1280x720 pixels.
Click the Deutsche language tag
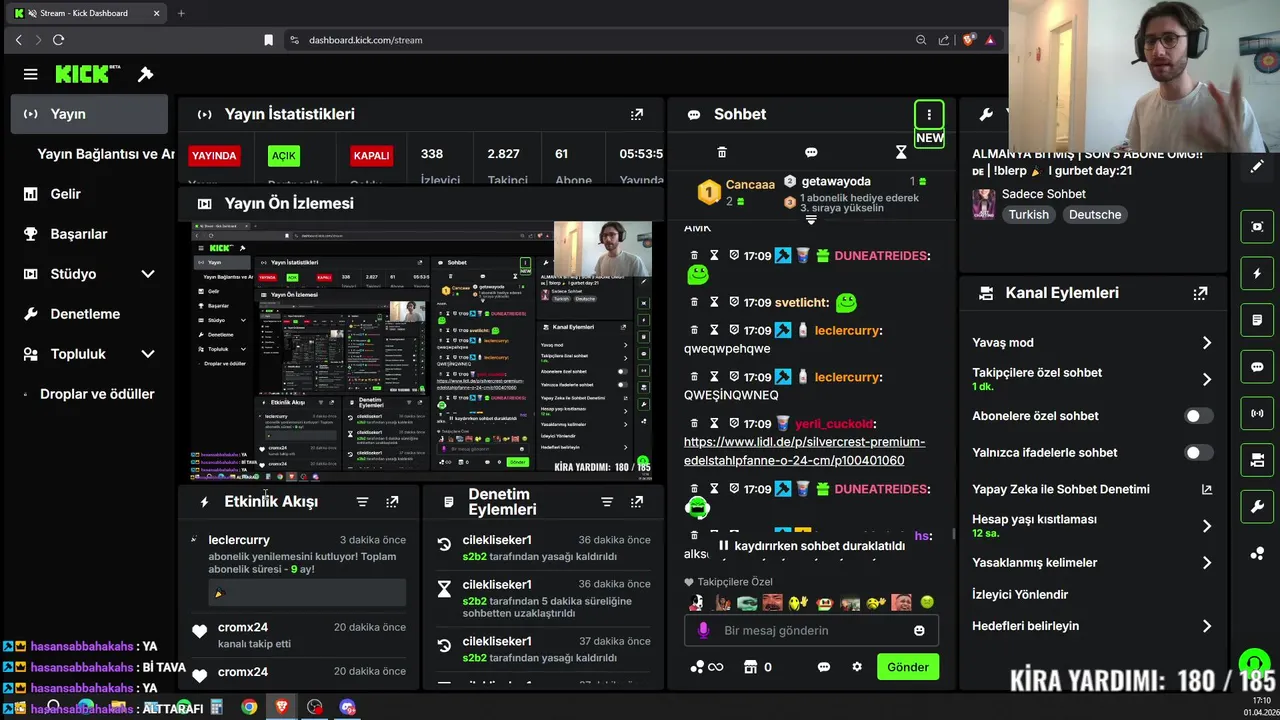[1095, 215]
